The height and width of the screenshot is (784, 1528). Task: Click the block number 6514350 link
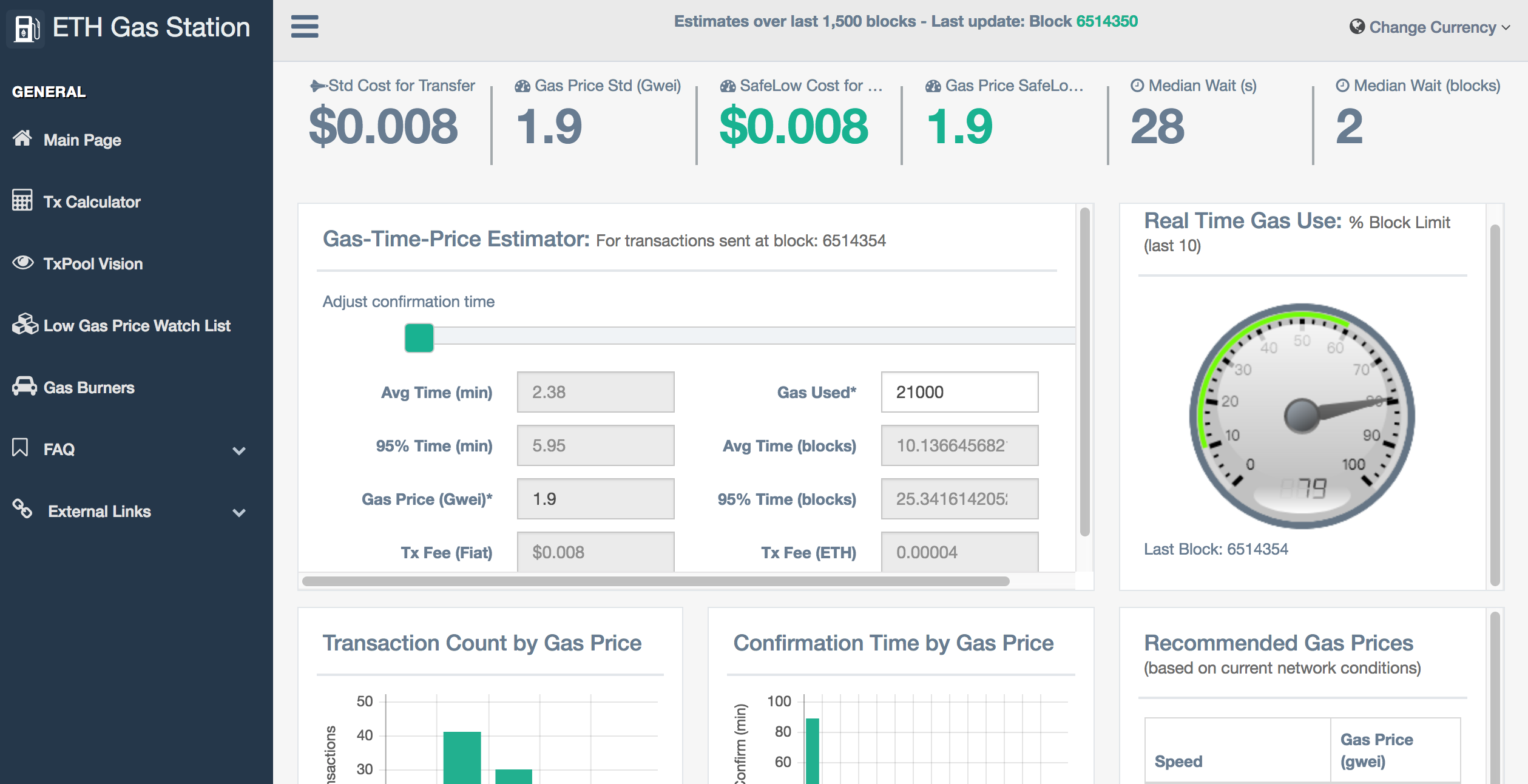pos(1107,21)
